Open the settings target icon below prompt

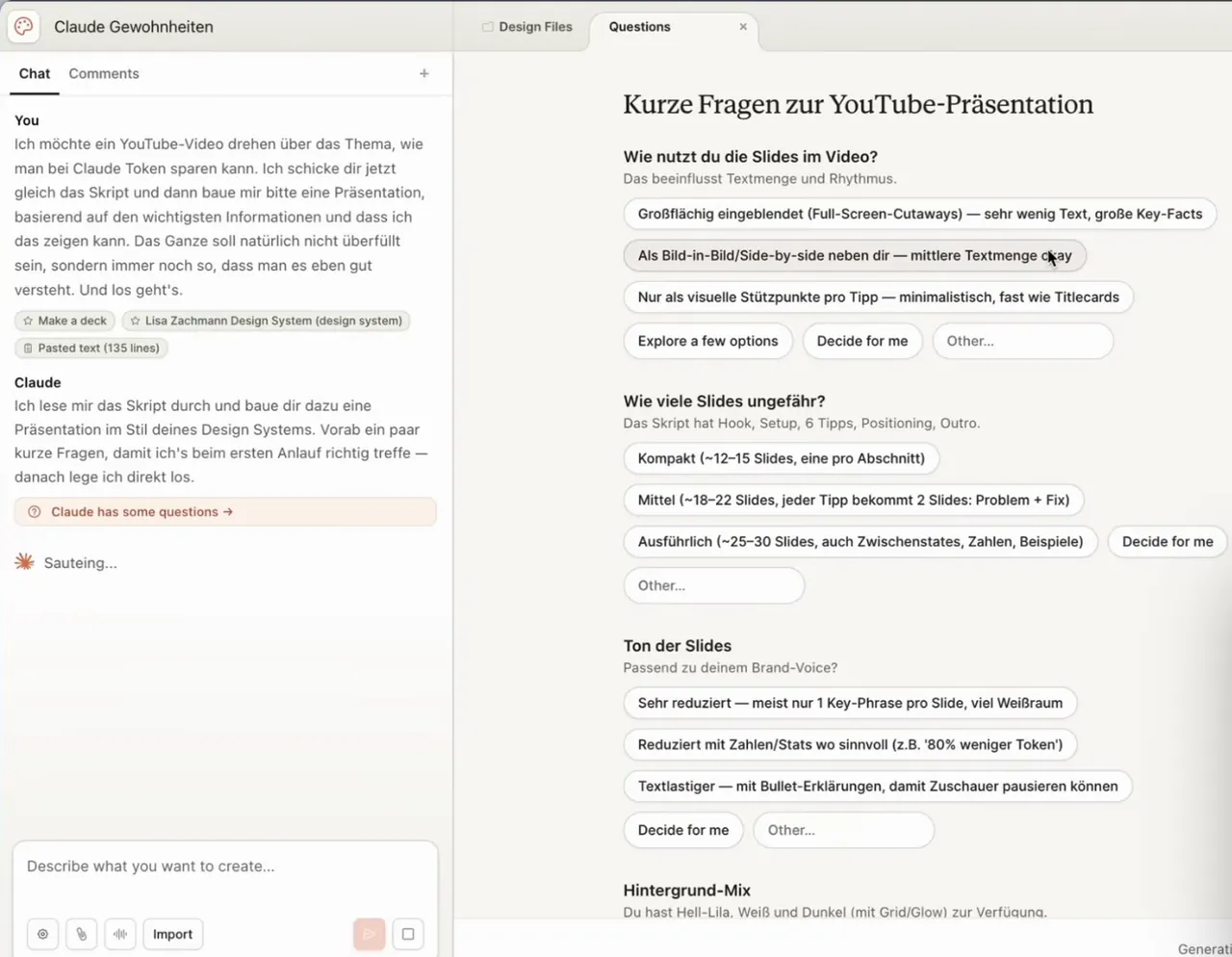click(42, 934)
